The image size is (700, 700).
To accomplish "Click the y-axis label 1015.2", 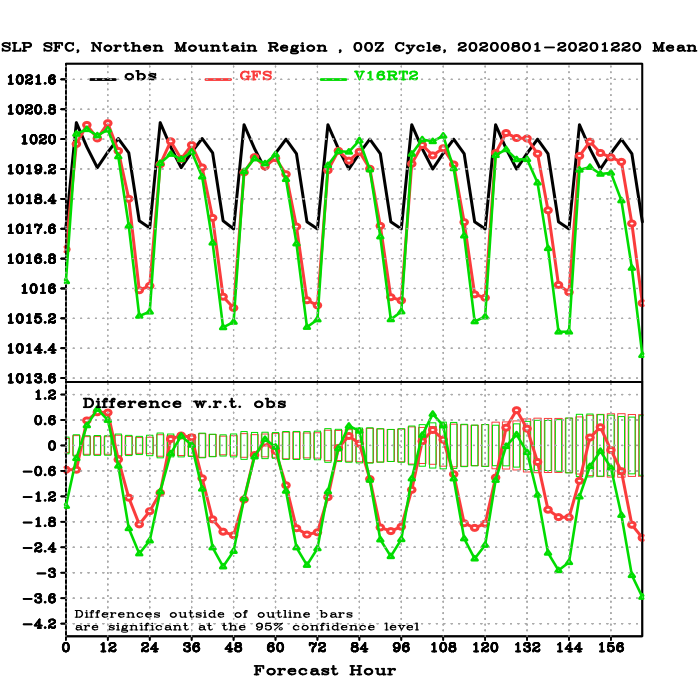I will pos(32,319).
